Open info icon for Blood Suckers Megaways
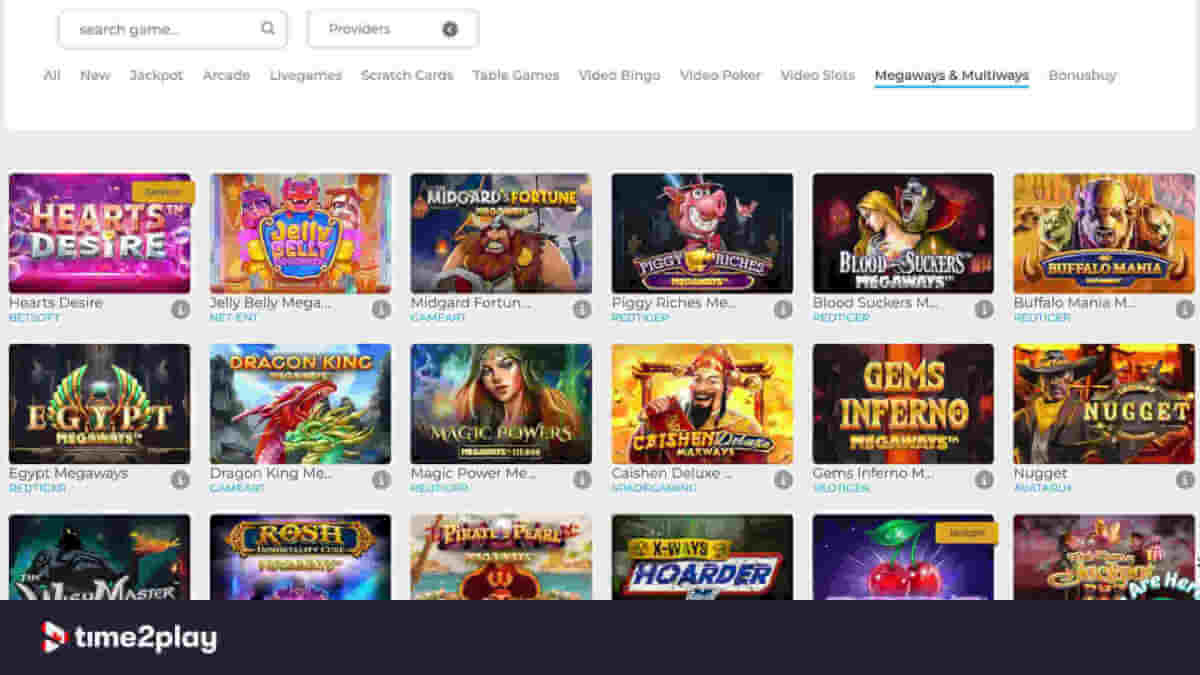Screen dimensions: 1200x675 (984, 309)
